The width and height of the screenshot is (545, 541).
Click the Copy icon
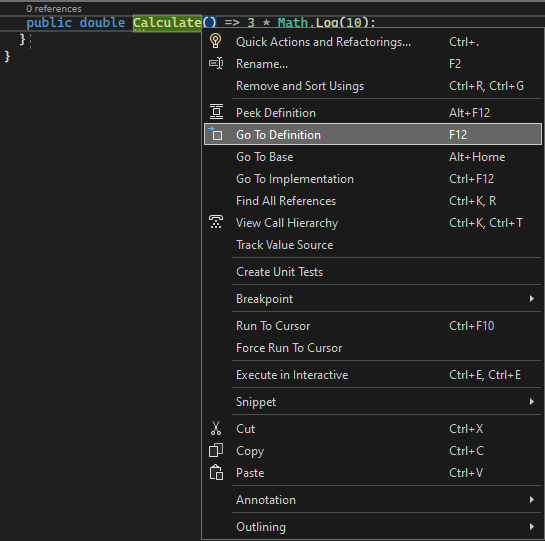216,450
